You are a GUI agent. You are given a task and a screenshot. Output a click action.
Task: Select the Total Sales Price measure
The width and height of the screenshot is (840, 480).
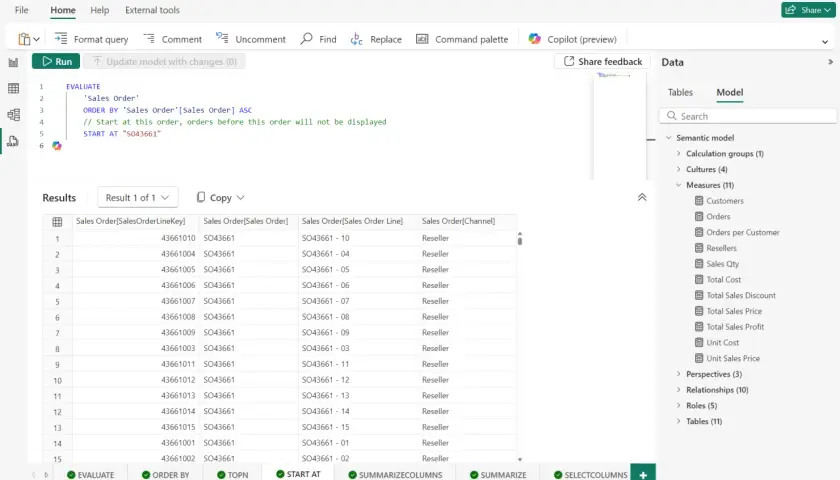point(733,311)
